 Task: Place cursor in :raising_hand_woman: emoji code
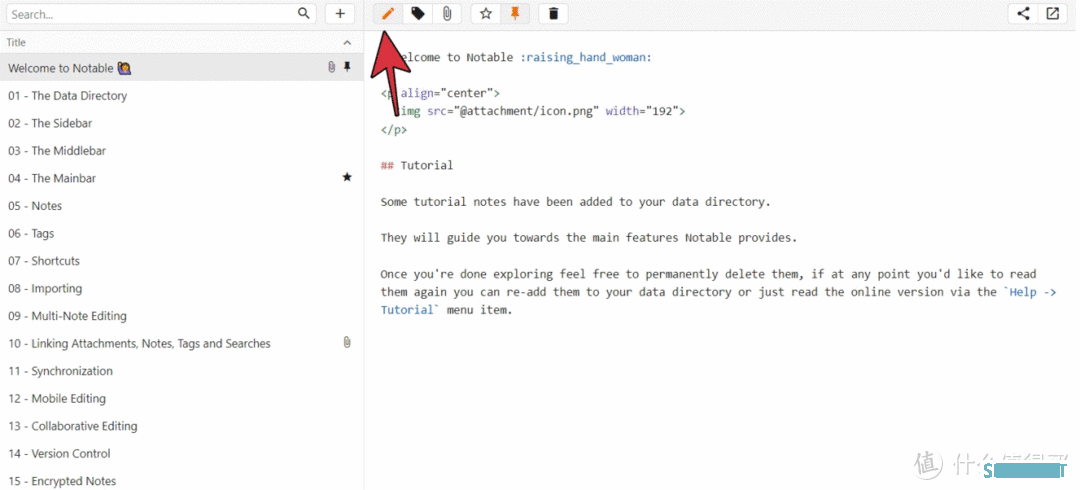[585, 58]
